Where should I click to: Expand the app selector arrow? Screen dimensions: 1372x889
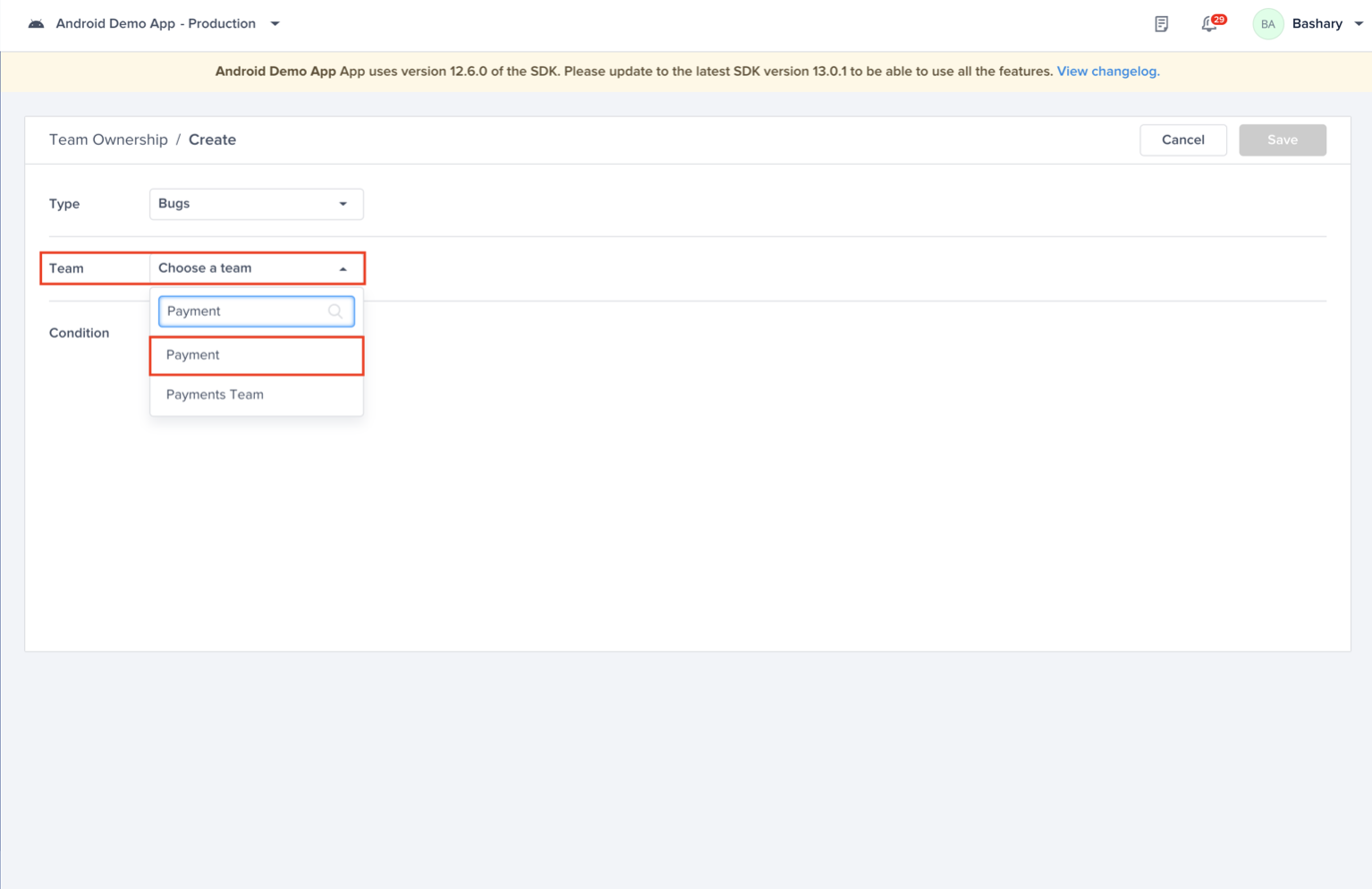275,24
